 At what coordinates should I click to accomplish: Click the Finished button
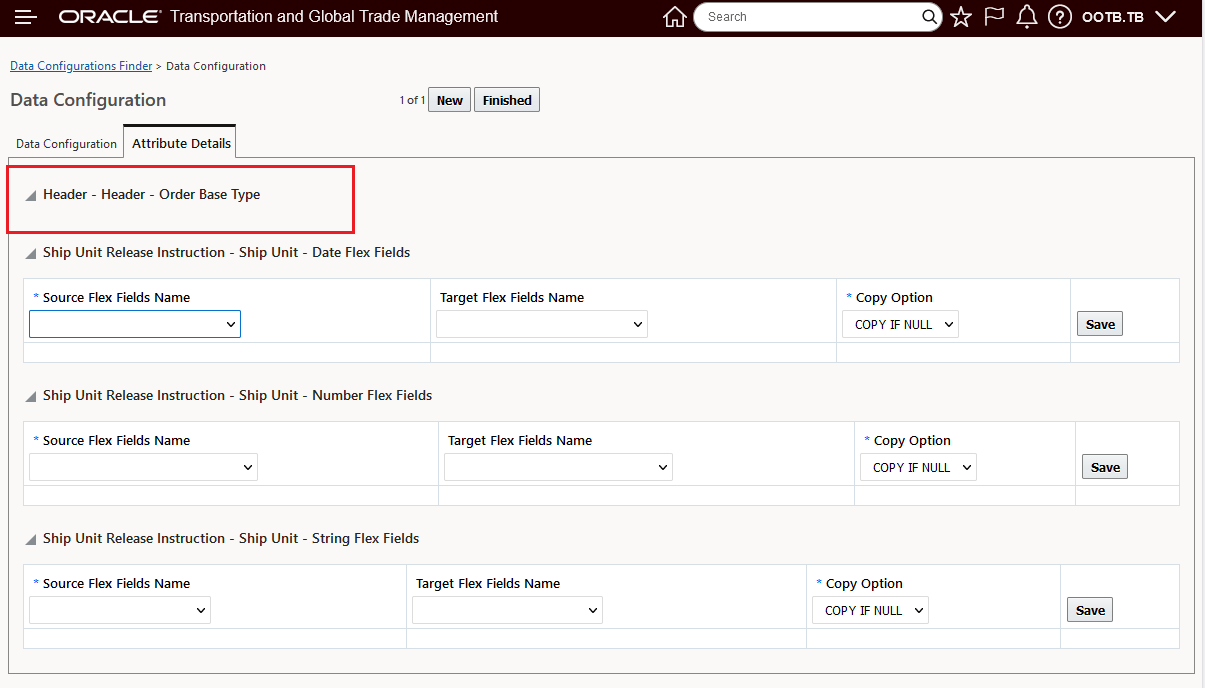coord(507,100)
